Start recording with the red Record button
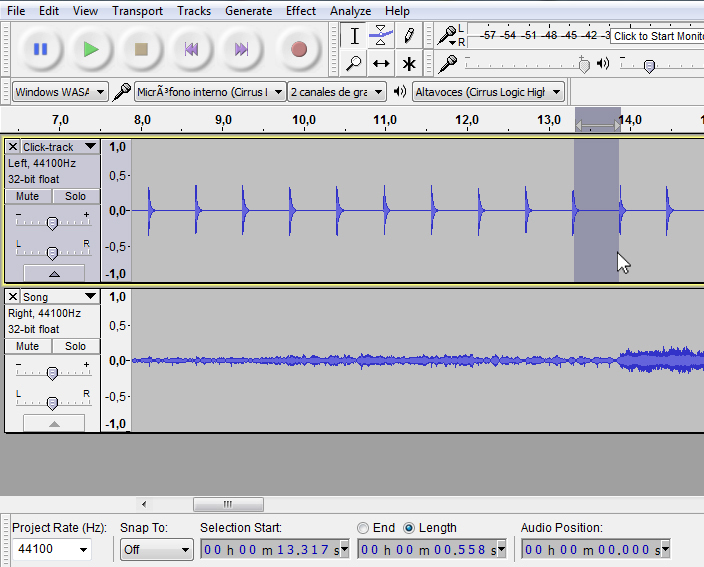The width and height of the screenshot is (704, 567). coord(299,49)
